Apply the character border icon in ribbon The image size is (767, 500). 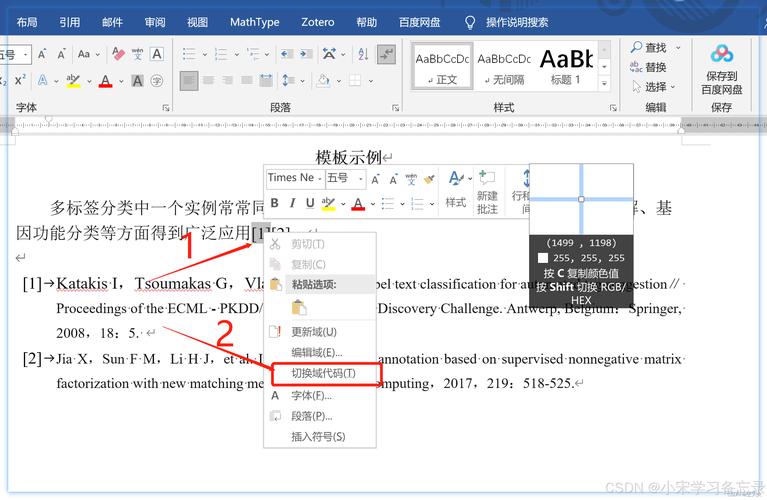[157, 54]
